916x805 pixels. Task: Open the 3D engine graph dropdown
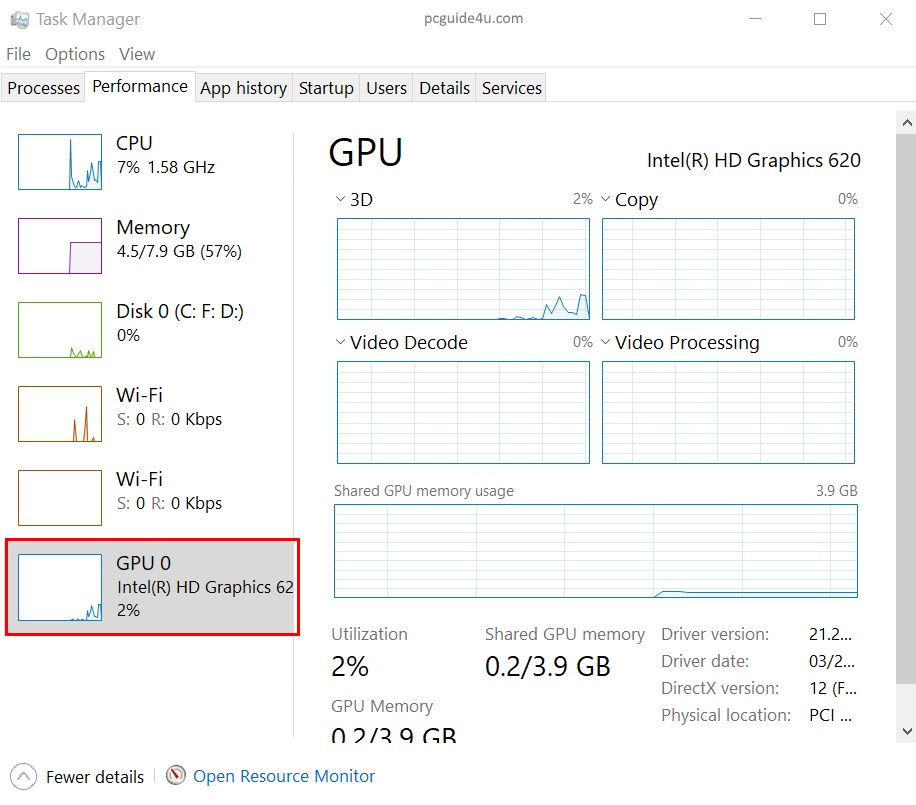coord(341,200)
